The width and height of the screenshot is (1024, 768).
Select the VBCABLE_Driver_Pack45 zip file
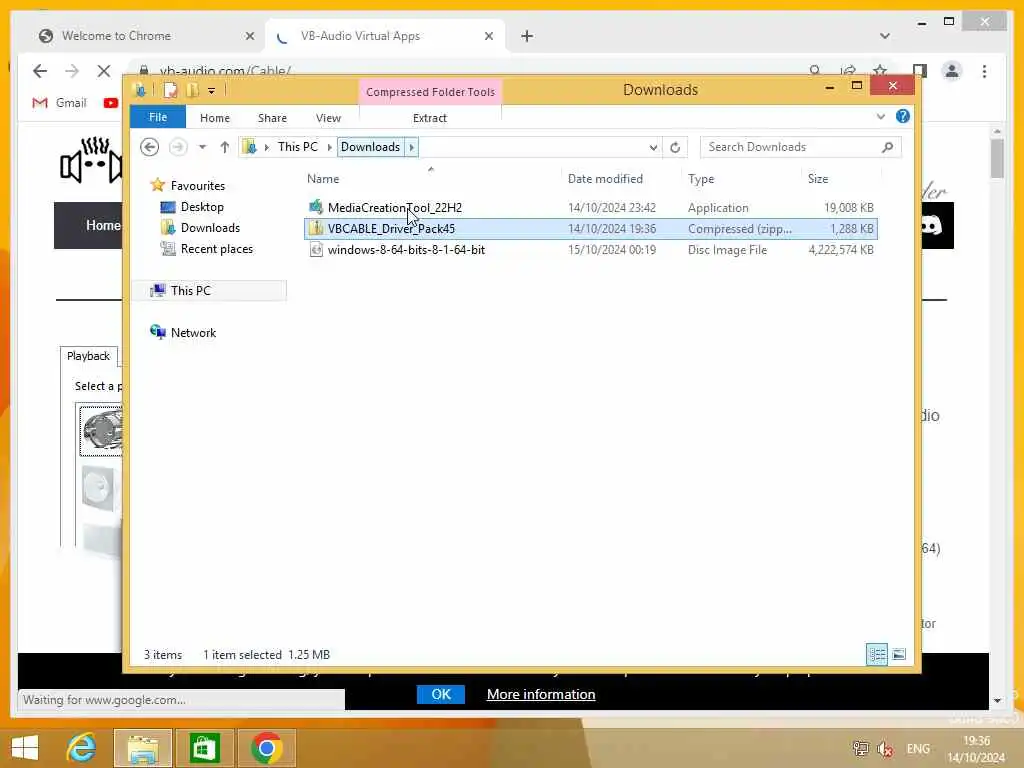[x=590, y=229]
